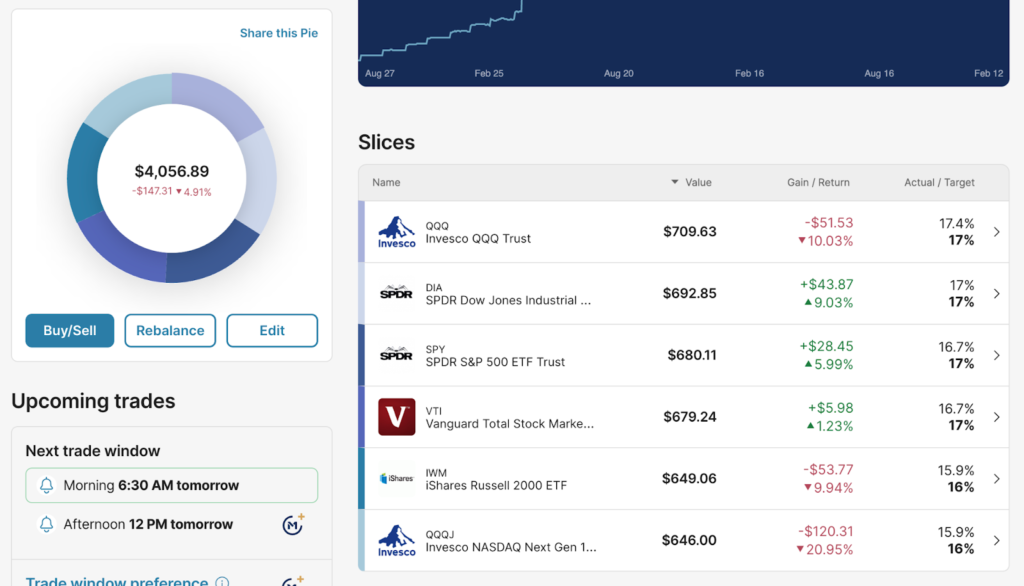Click the Invesco logo for QQQJ

tap(397, 540)
